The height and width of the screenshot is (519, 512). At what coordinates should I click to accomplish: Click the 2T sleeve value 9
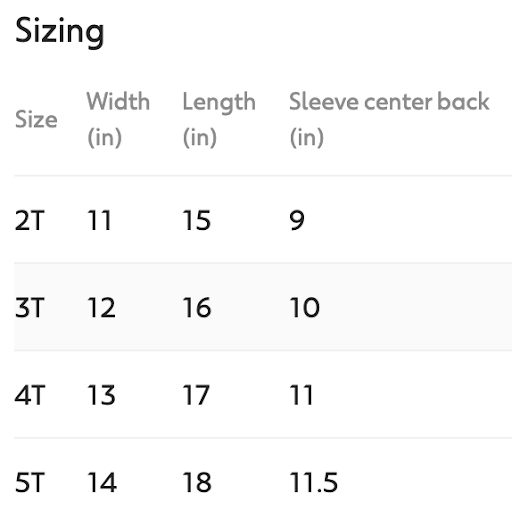(297, 220)
